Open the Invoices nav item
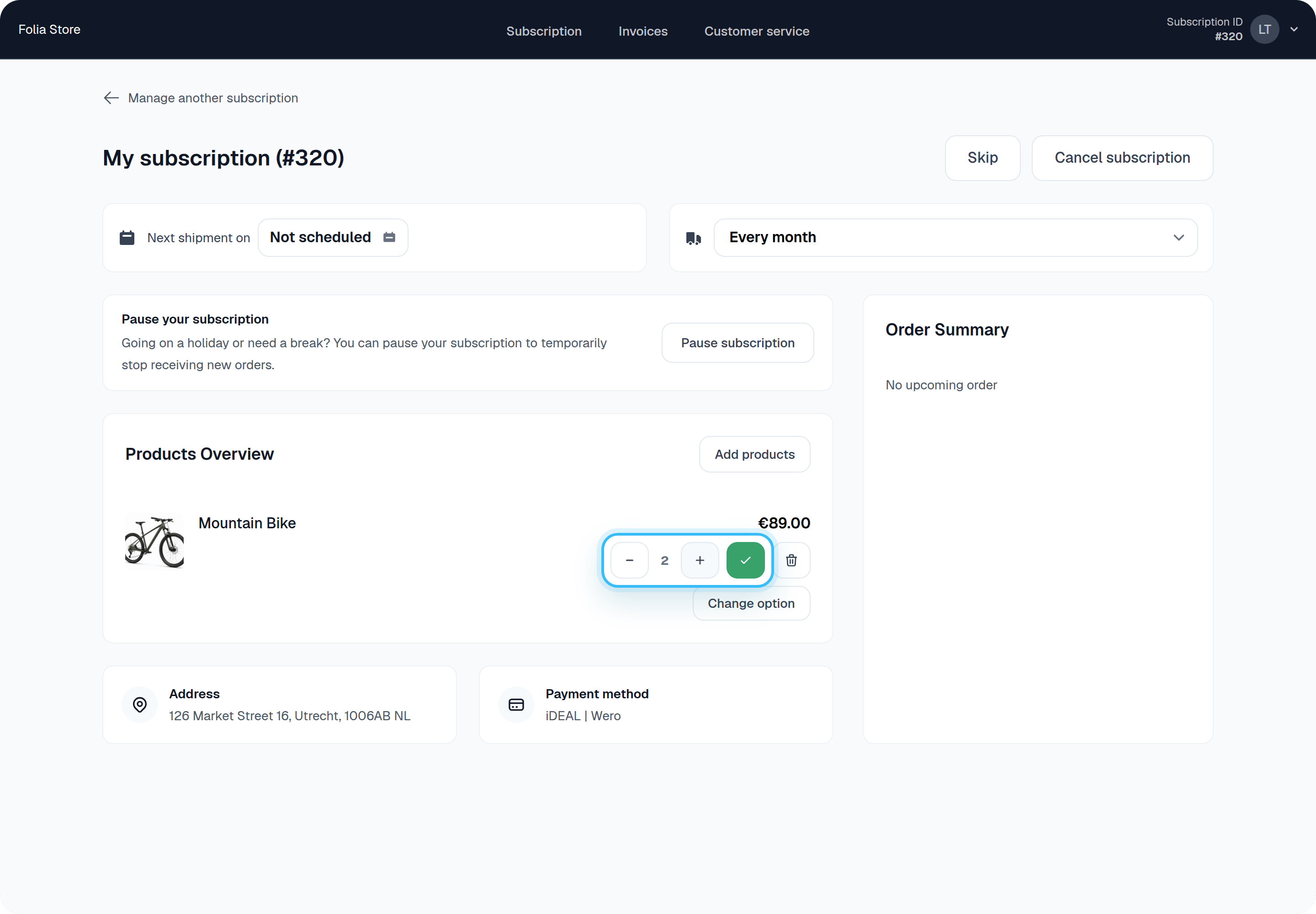Screen dimensions: 1316x914 pos(642,31)
